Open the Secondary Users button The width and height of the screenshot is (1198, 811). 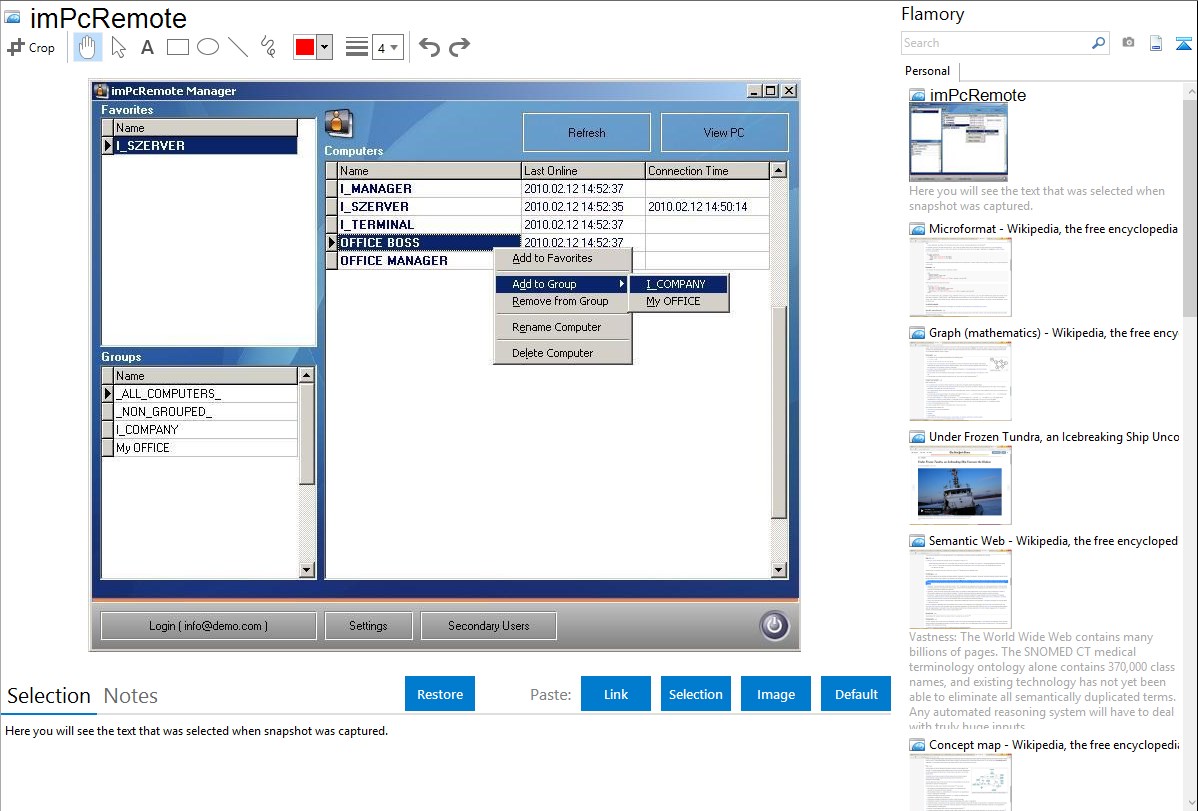(489, 626)
